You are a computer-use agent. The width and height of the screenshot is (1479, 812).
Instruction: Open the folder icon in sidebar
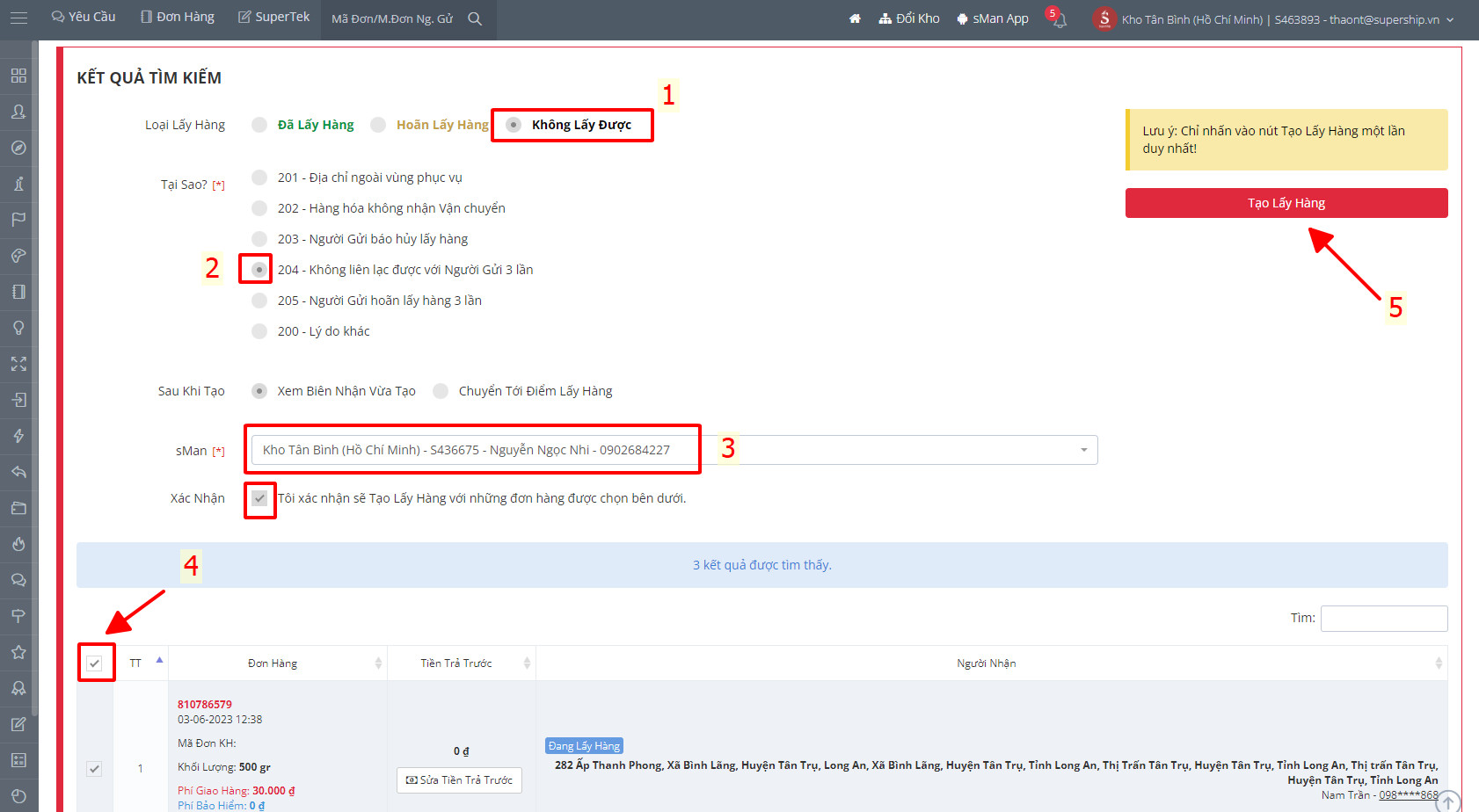tap(18, 508)
